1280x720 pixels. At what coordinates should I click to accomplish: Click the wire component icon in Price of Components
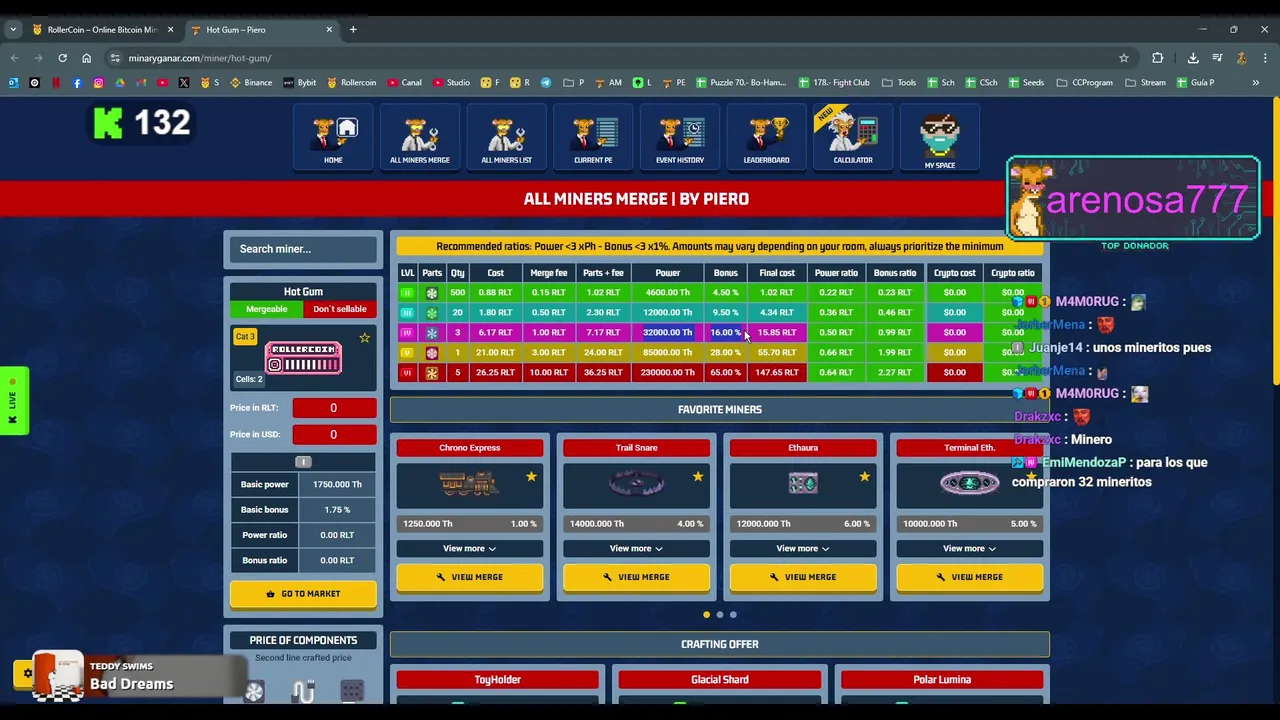304,691
